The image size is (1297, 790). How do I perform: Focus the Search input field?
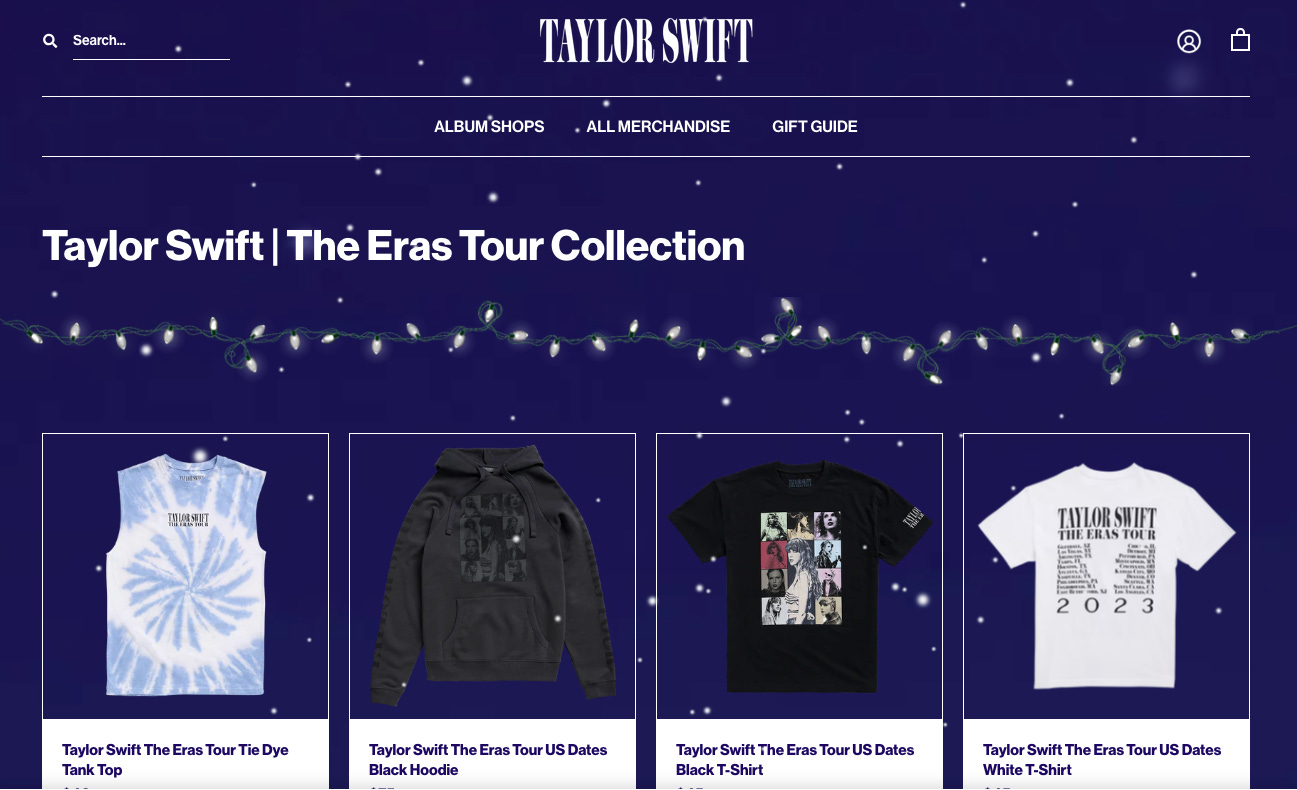151,41
